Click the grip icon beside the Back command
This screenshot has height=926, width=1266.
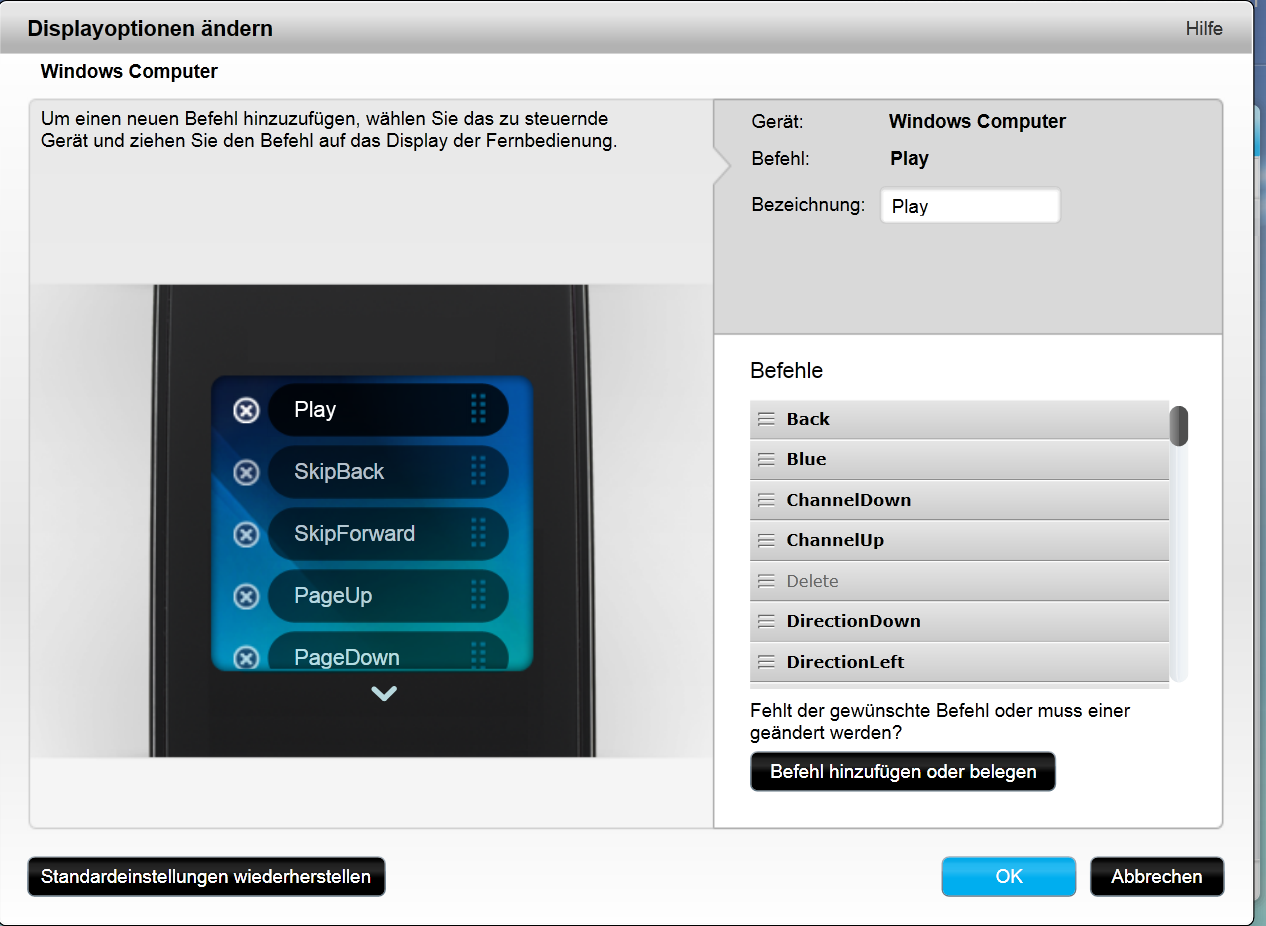point(766,420)
